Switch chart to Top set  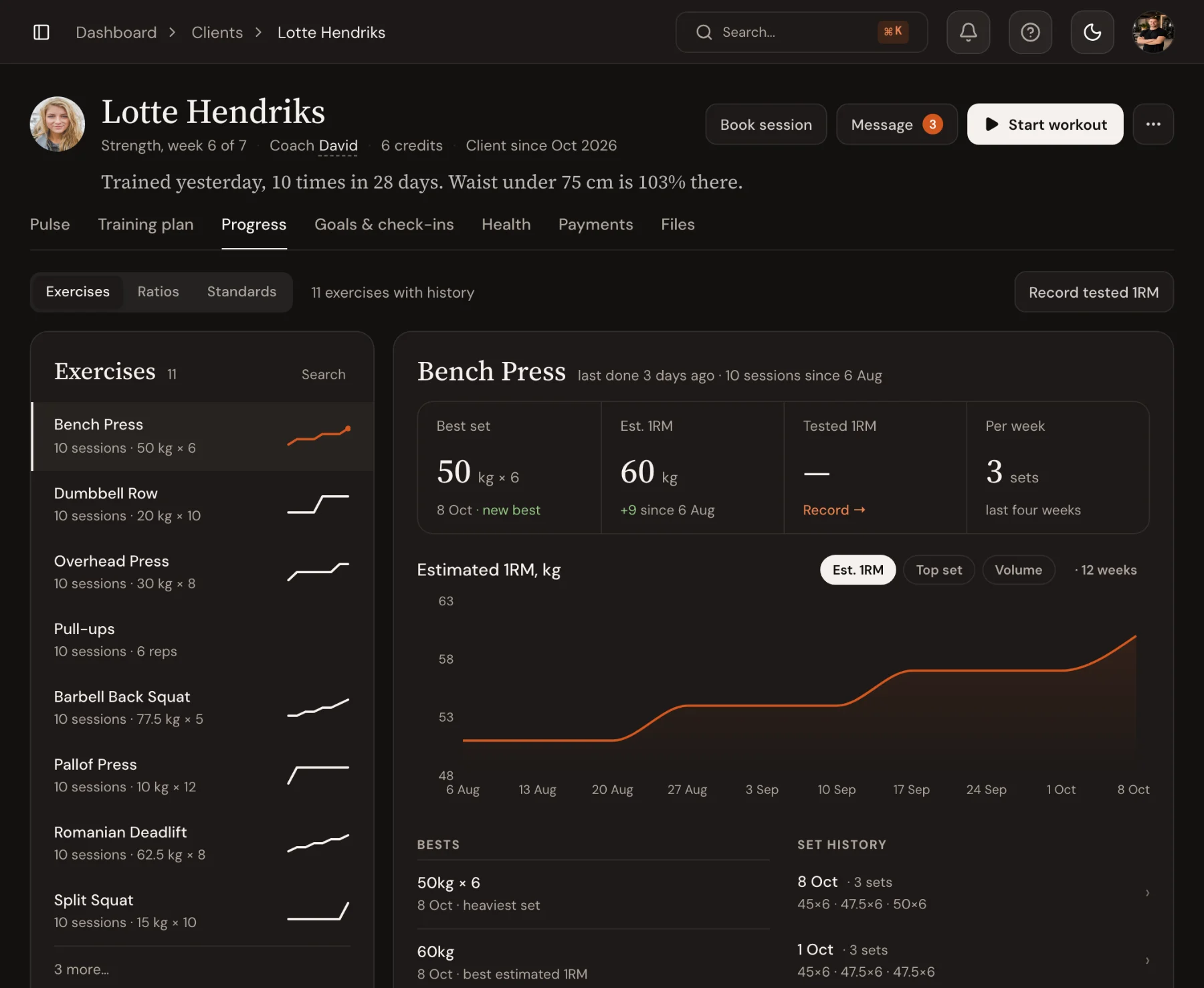(938, 570)
